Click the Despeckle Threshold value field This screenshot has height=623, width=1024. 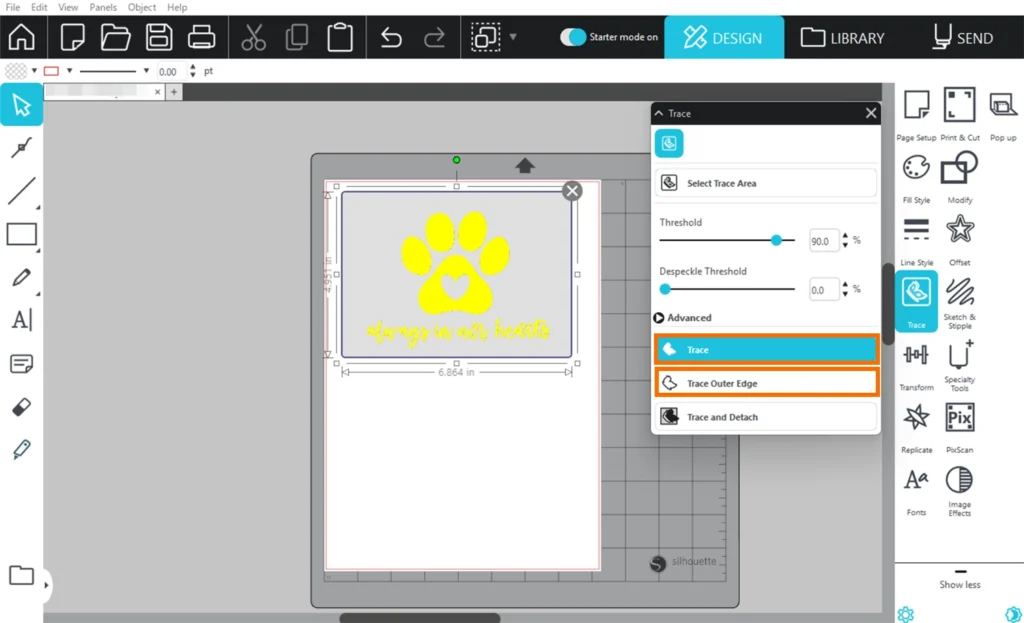point(823,290)
